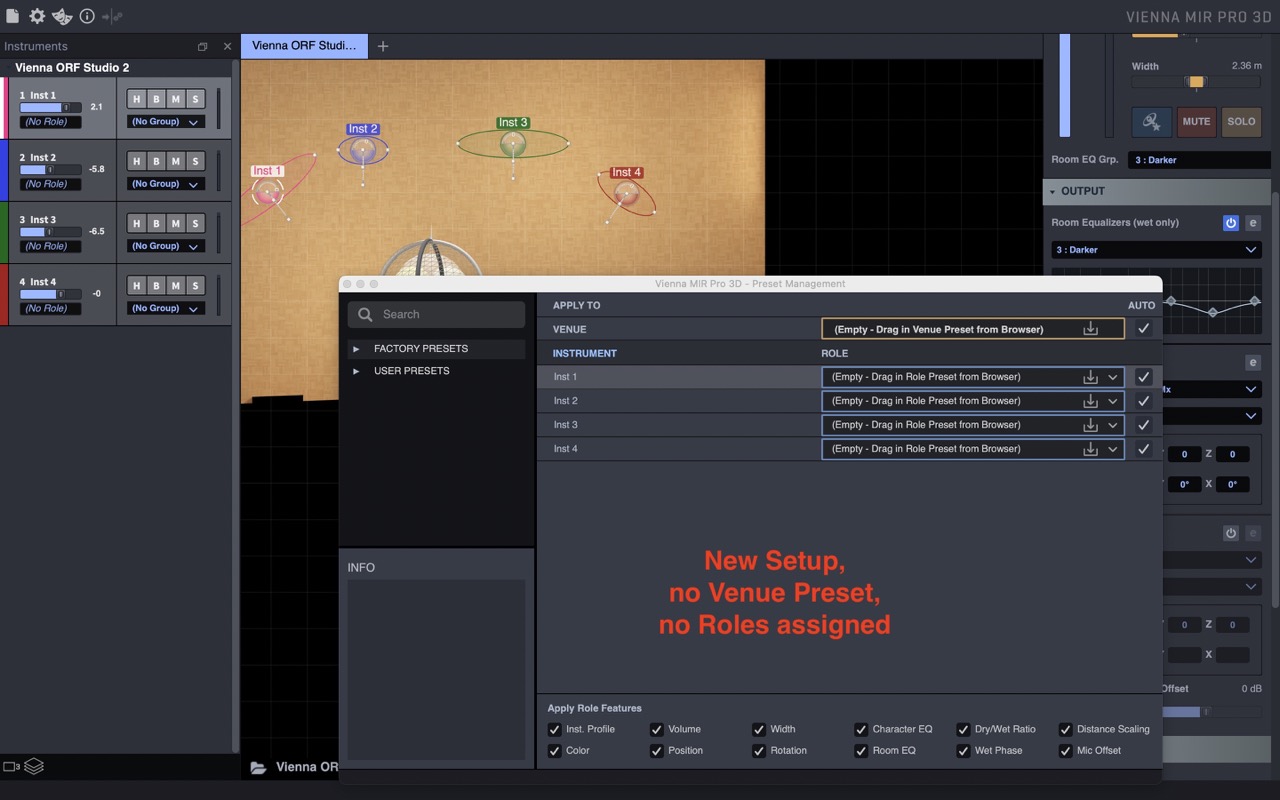This screenshot has width=1280, height=800.
Task: Open Room Equalizers preset dropdown 3 : Darker
Action: 1156,250
